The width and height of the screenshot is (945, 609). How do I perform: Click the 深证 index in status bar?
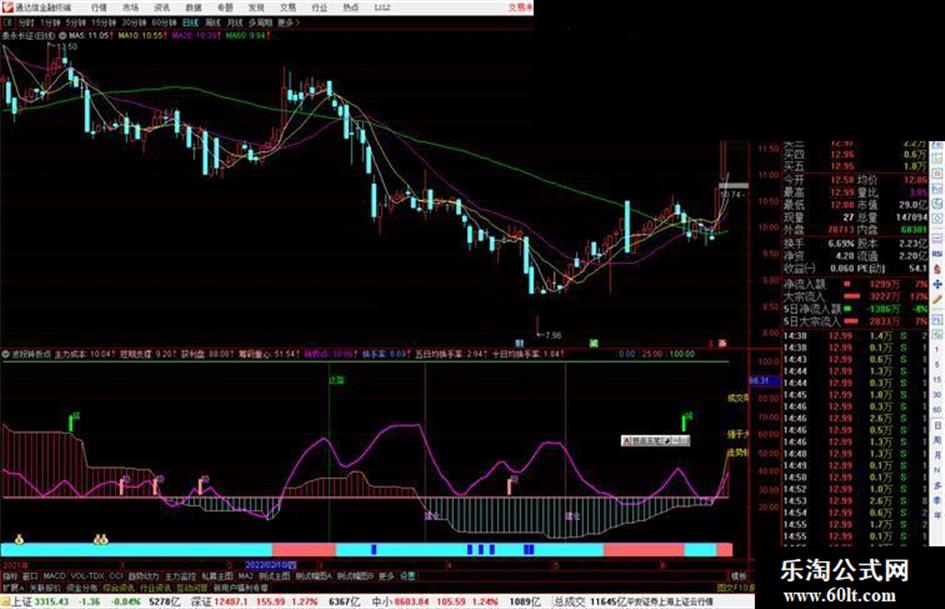[201, 602]
